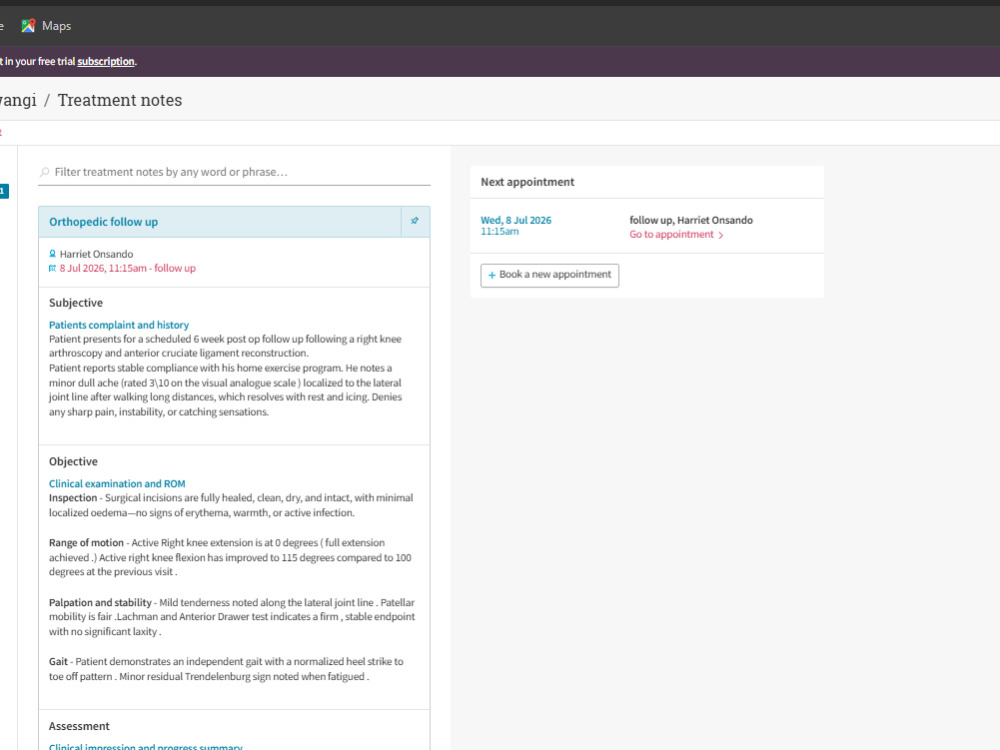This screenshot has width=1000, height=750.
Task: Click the bold 'Inspection' label
Action: [73, 498]
